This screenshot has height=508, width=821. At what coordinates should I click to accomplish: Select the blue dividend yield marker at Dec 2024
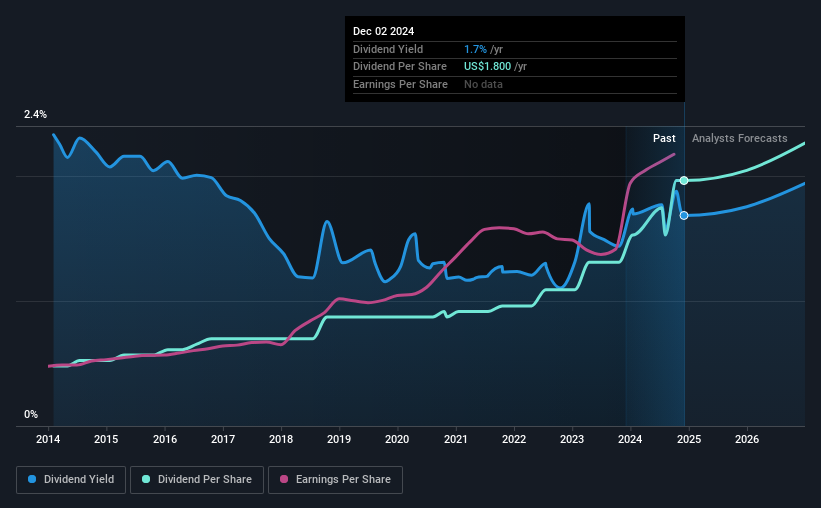pyautogui.click(x=684, y=215)
